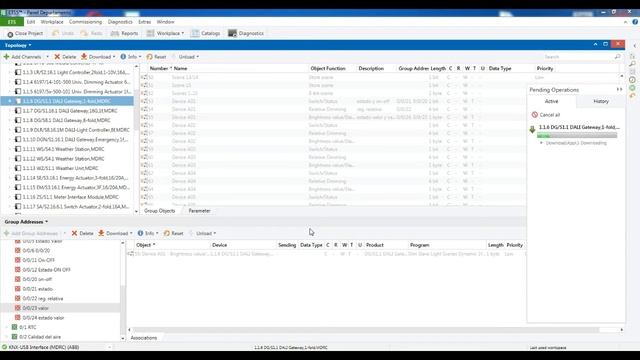Open Catalogs from the main toolbar
This screenshot has height=360, width=640.
click(x=206, y=33)
